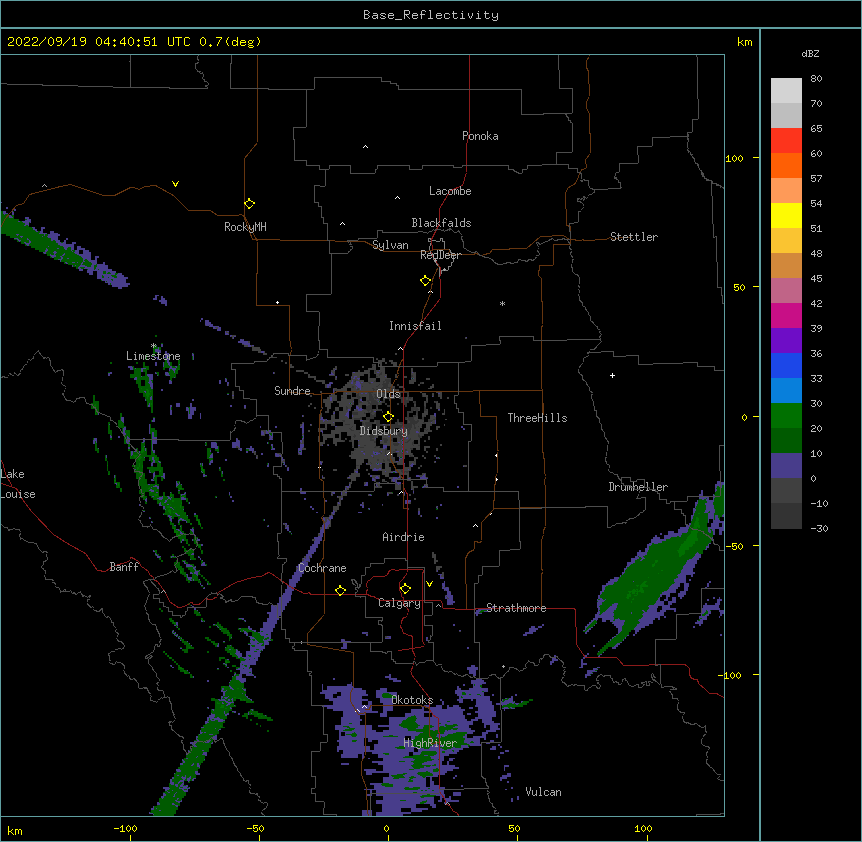Click the Stettler city label
862x842 pixels.
point(634,237)
